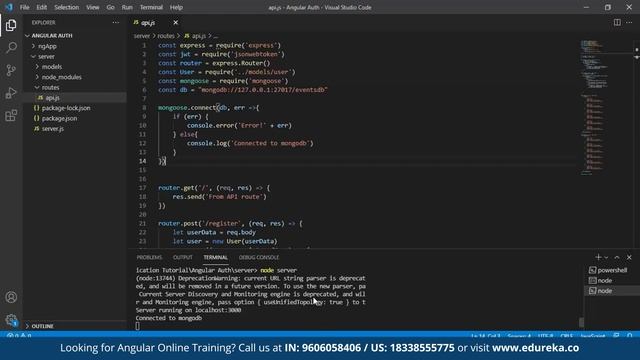This screenshot has height=360, width=640.
Task: Click the routes breadcrumb segment
Action: click(166, 36)
